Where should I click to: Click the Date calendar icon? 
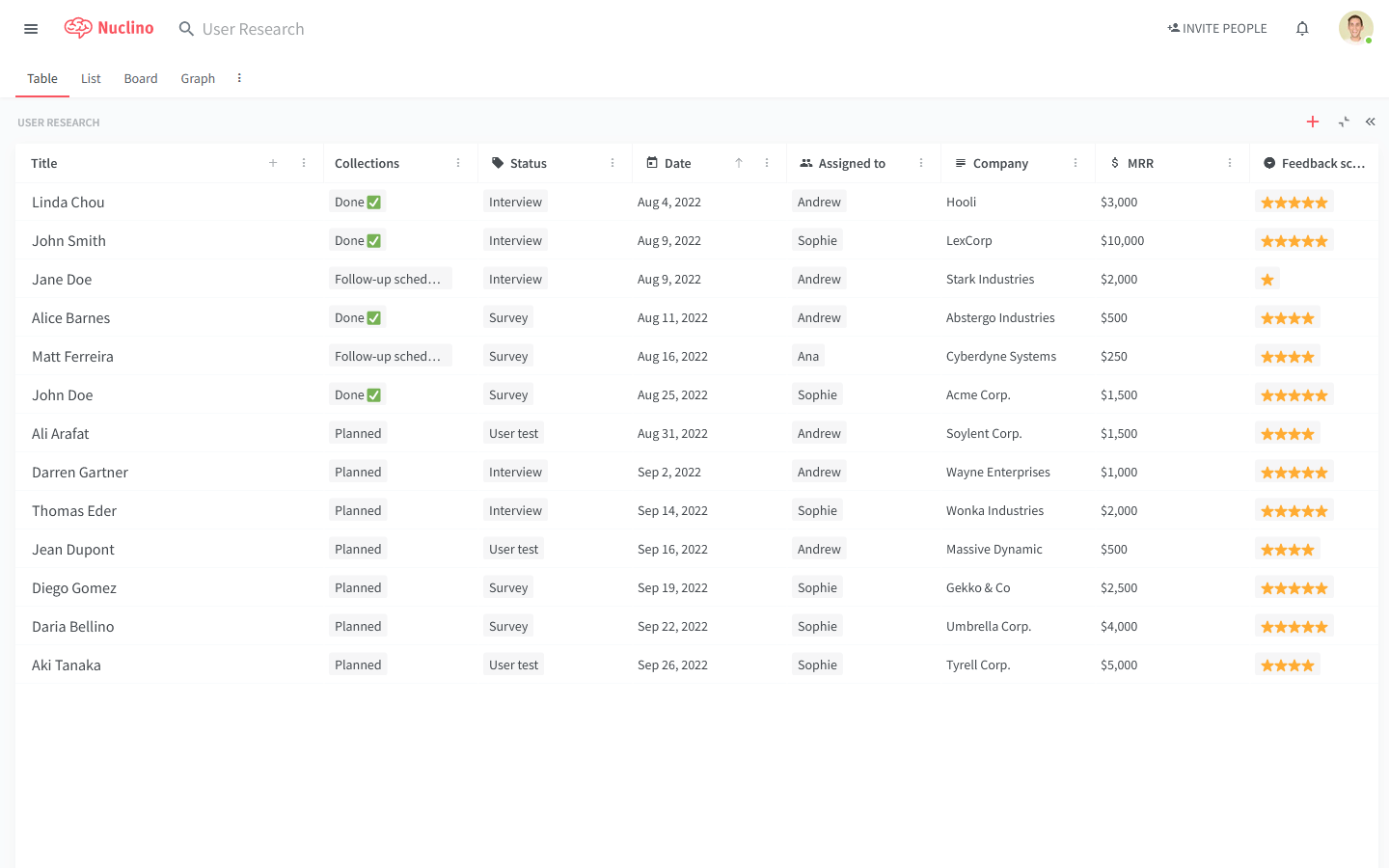pyautogui.click(x=652, y=163)
